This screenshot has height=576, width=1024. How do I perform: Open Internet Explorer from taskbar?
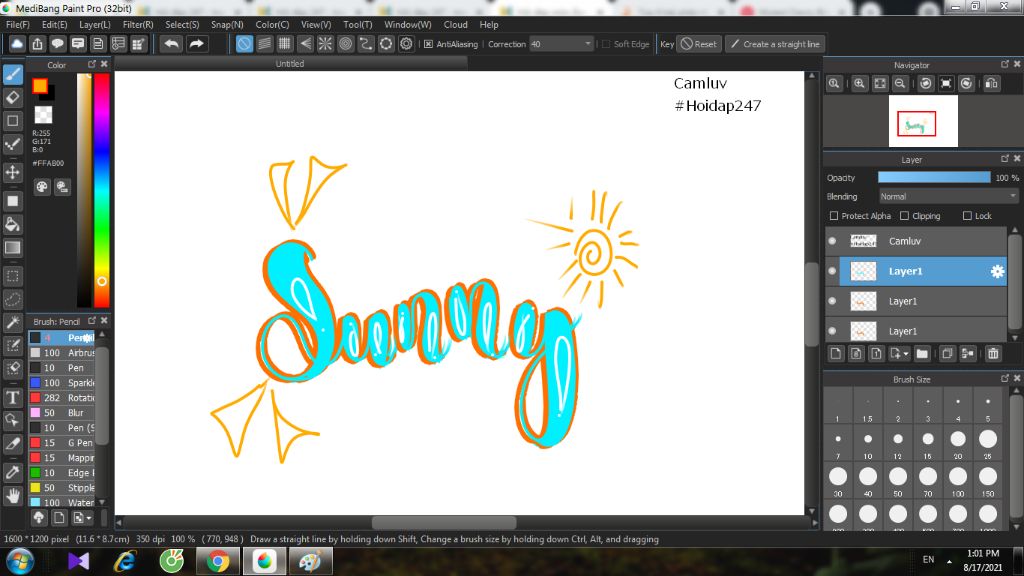[125, 561]
